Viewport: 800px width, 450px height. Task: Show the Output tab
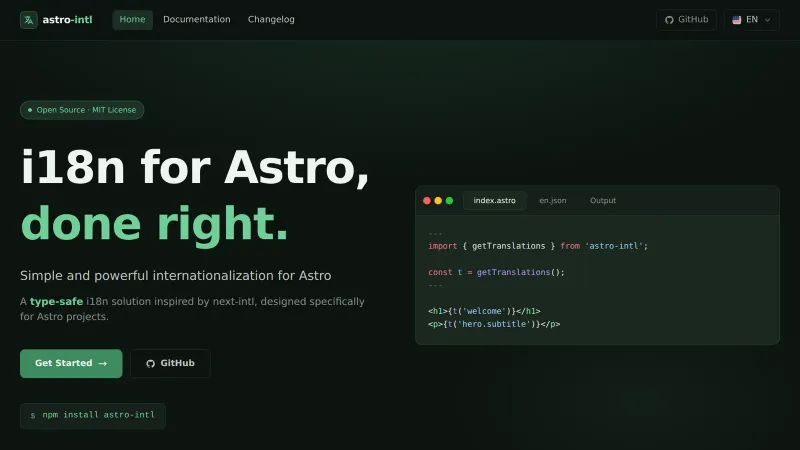pos(603,200)
